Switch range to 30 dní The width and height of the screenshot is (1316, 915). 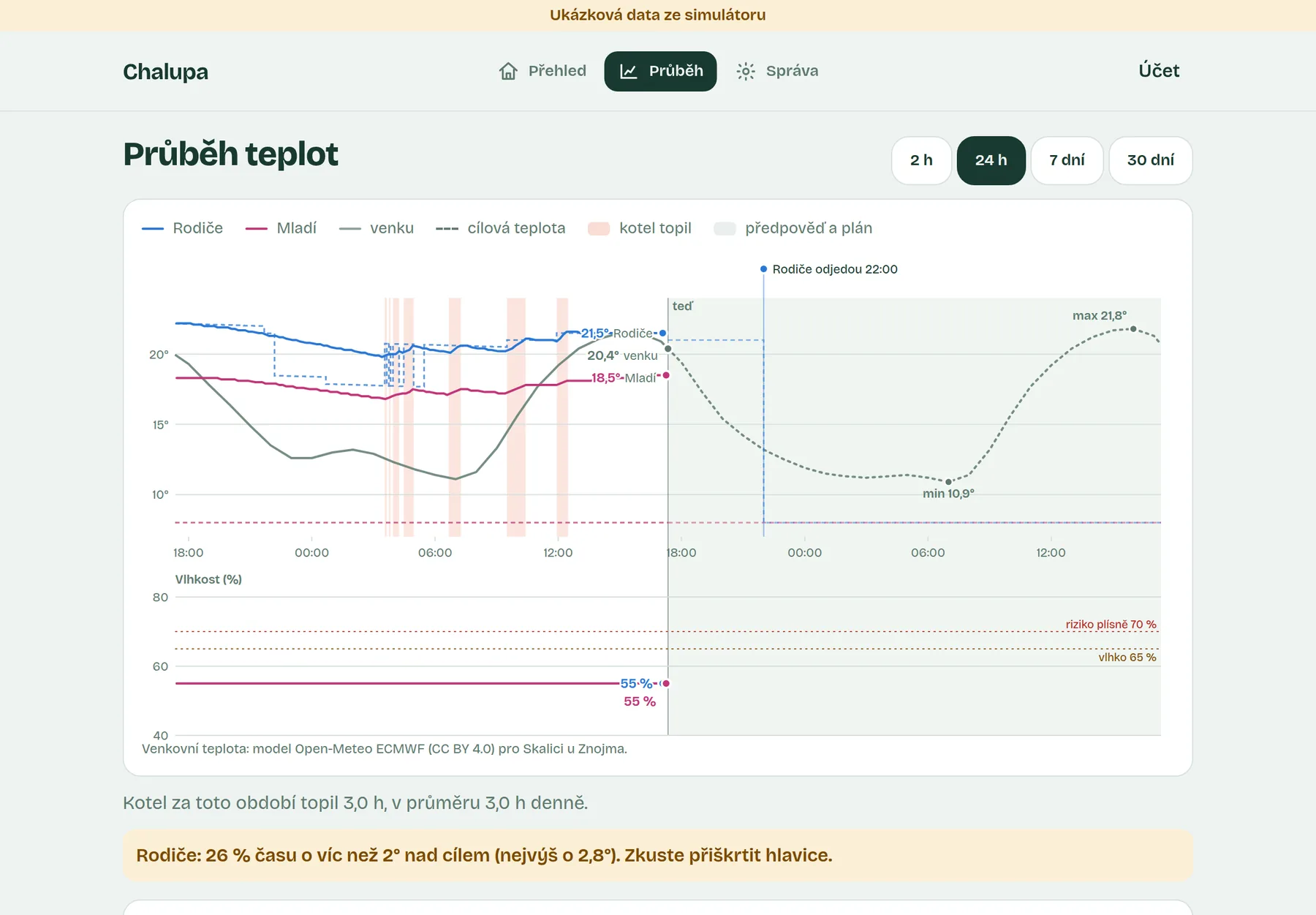1150,160
